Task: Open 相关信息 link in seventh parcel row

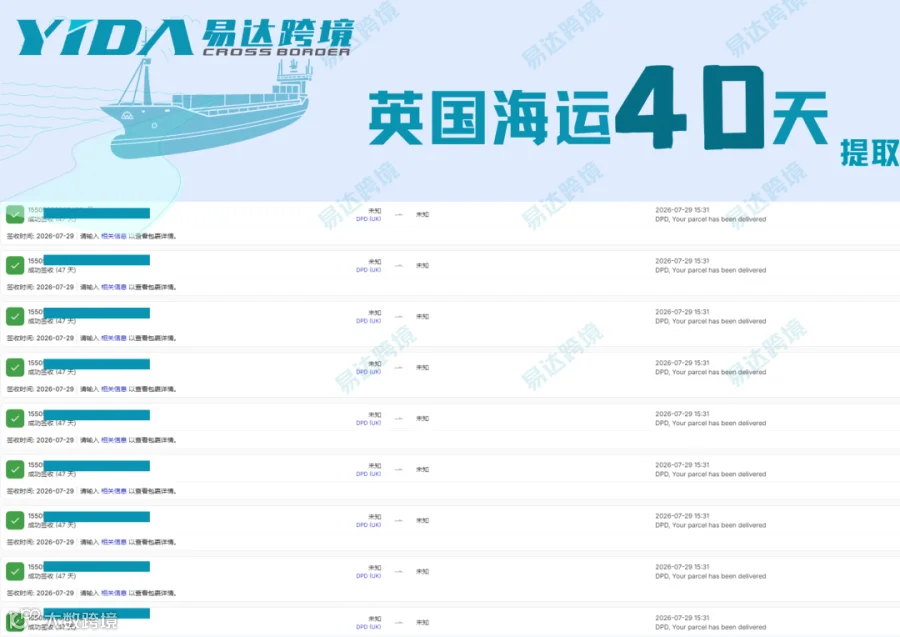Action: pos(114,542)
